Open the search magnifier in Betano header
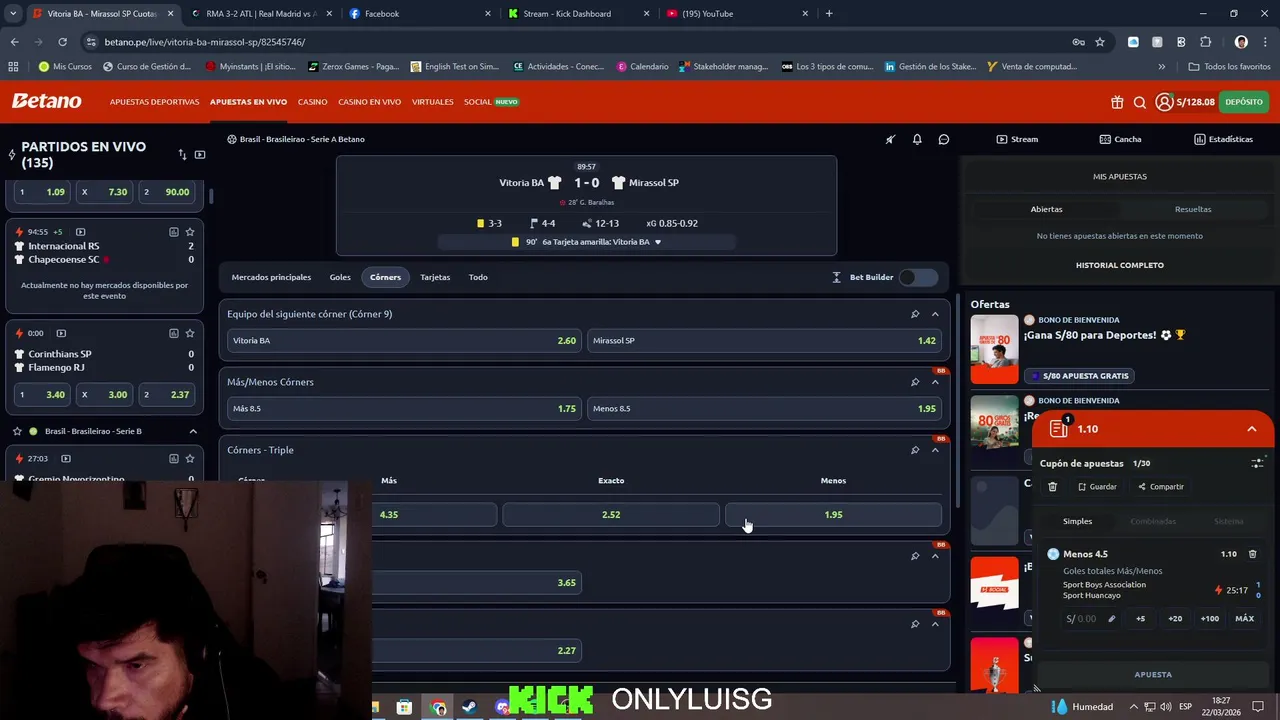1280x720 pixels. pos(1140,102)
